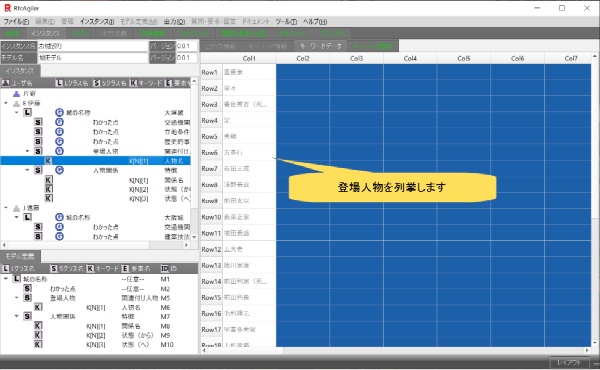Click the Col7 column header
600x370 pixels.
tap(568, 58)
